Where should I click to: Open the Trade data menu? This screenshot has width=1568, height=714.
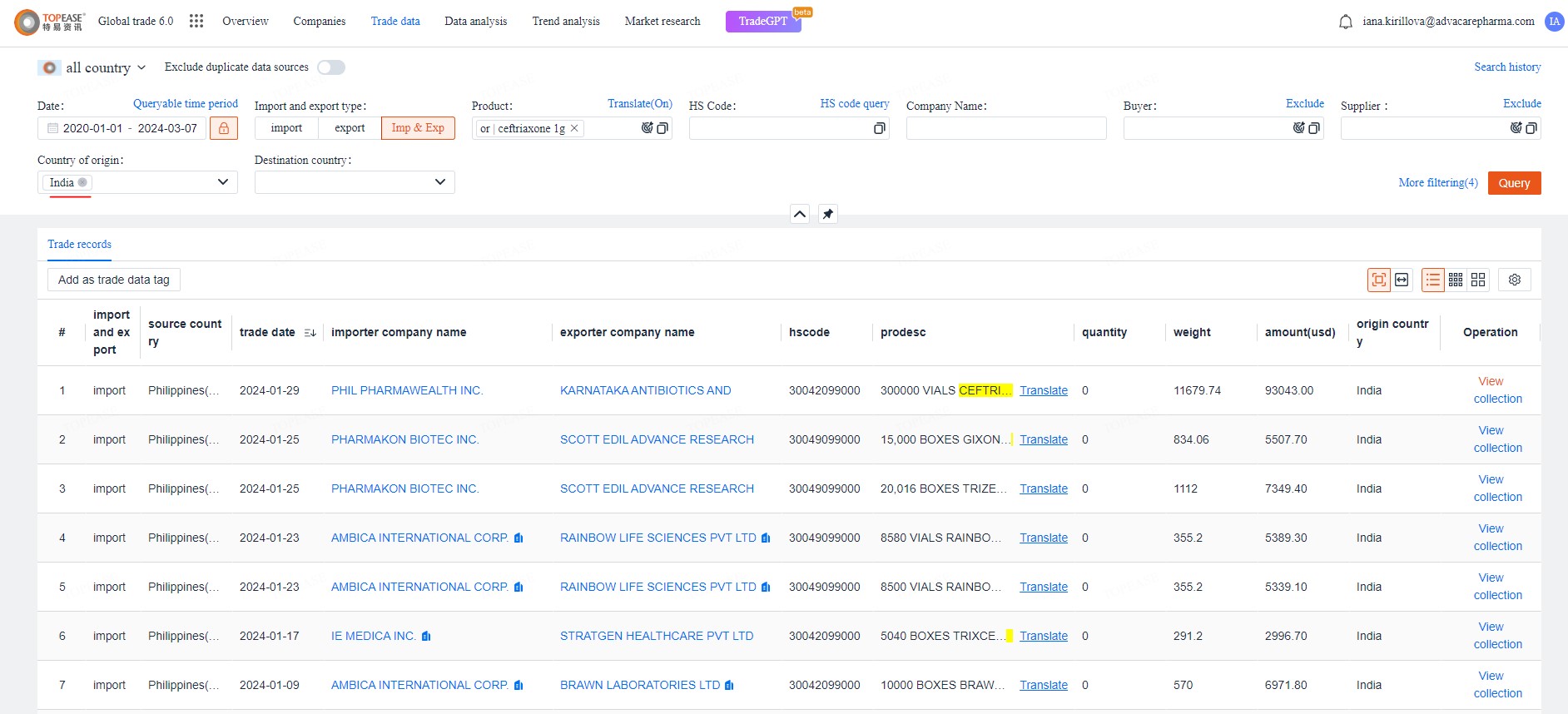(395, 22)
